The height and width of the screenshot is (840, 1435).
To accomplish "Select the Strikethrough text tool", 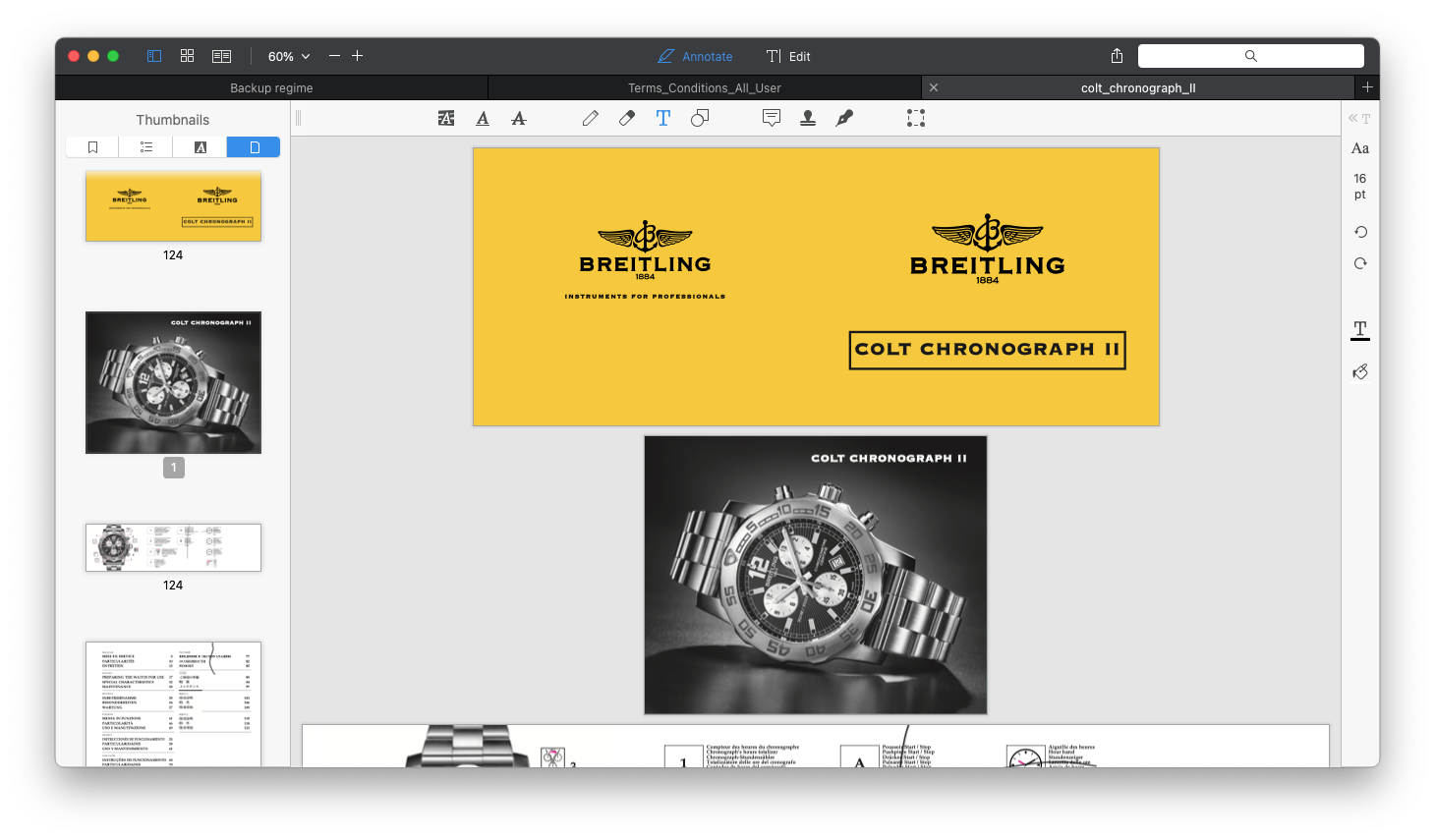I will pos(519,118).
